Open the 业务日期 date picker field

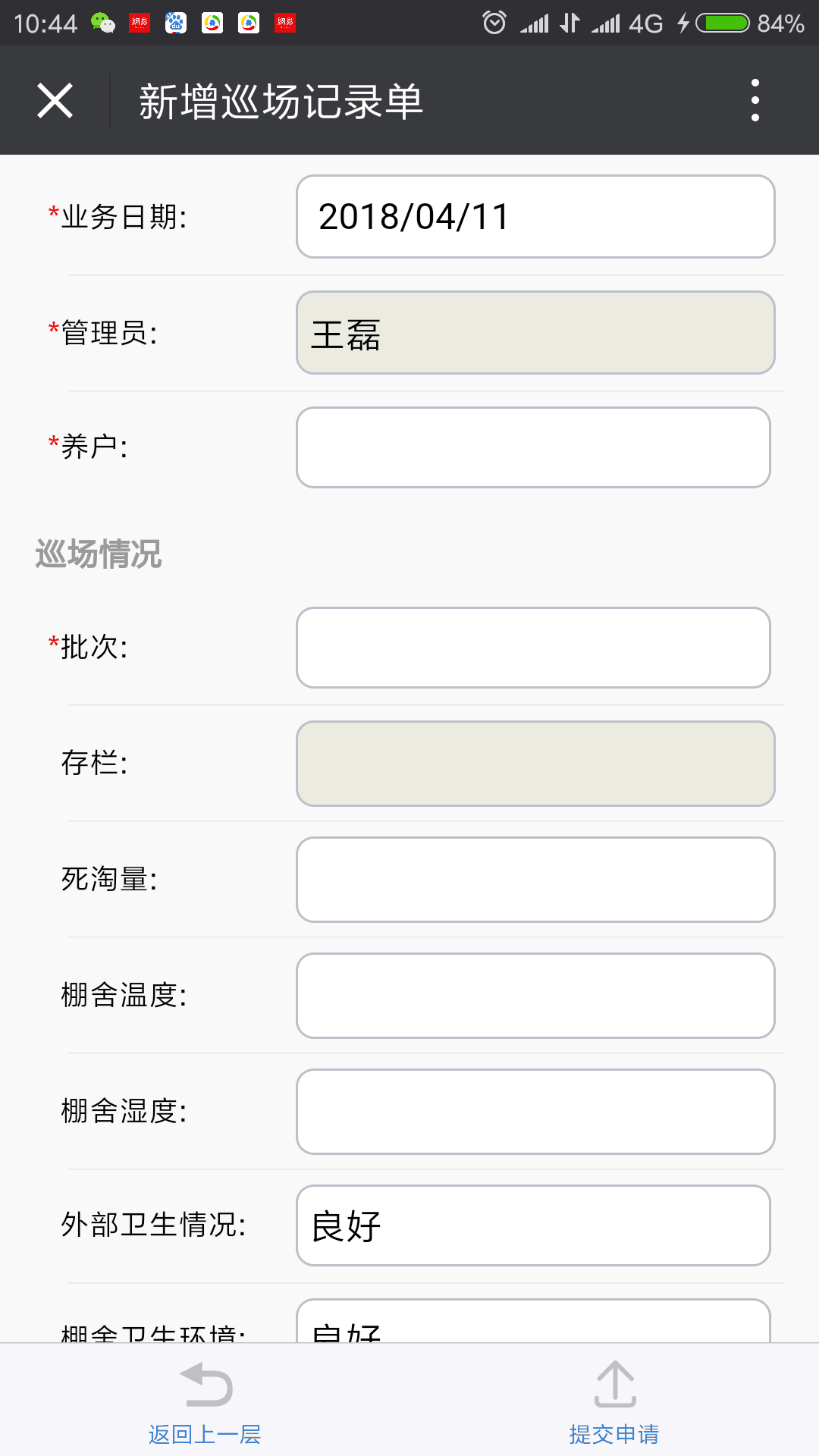point(535,217)
